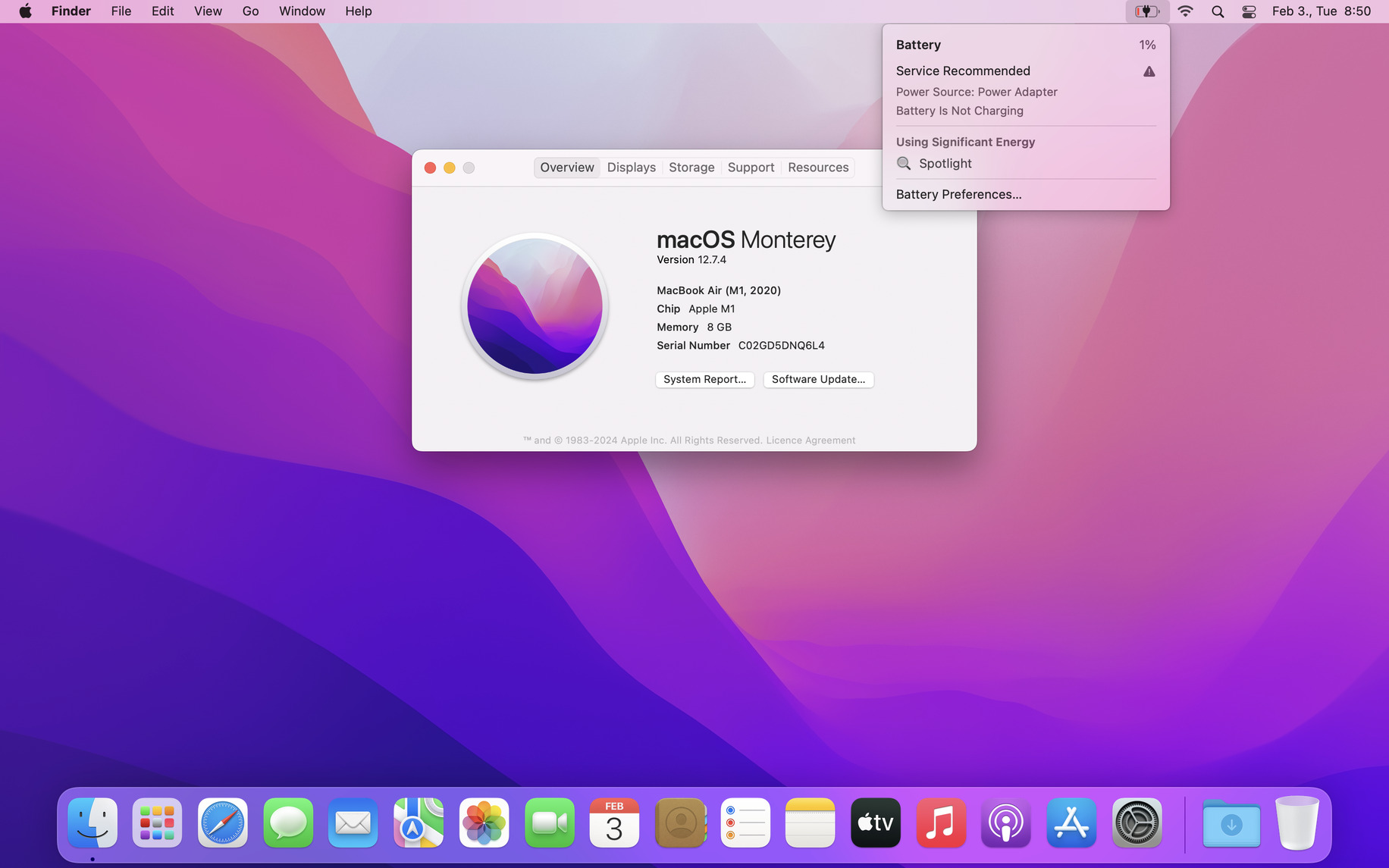The image size is (1389, 868).
Task: Switch to the Support tab
Action: (751, 168)
